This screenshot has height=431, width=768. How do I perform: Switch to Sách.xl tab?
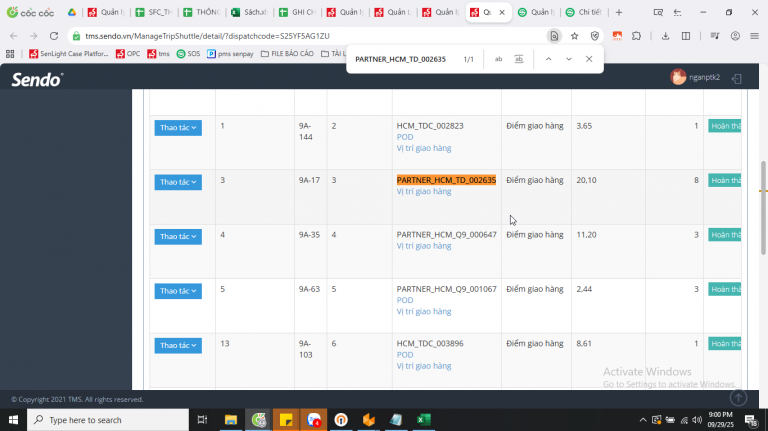(x=250, y=12)
